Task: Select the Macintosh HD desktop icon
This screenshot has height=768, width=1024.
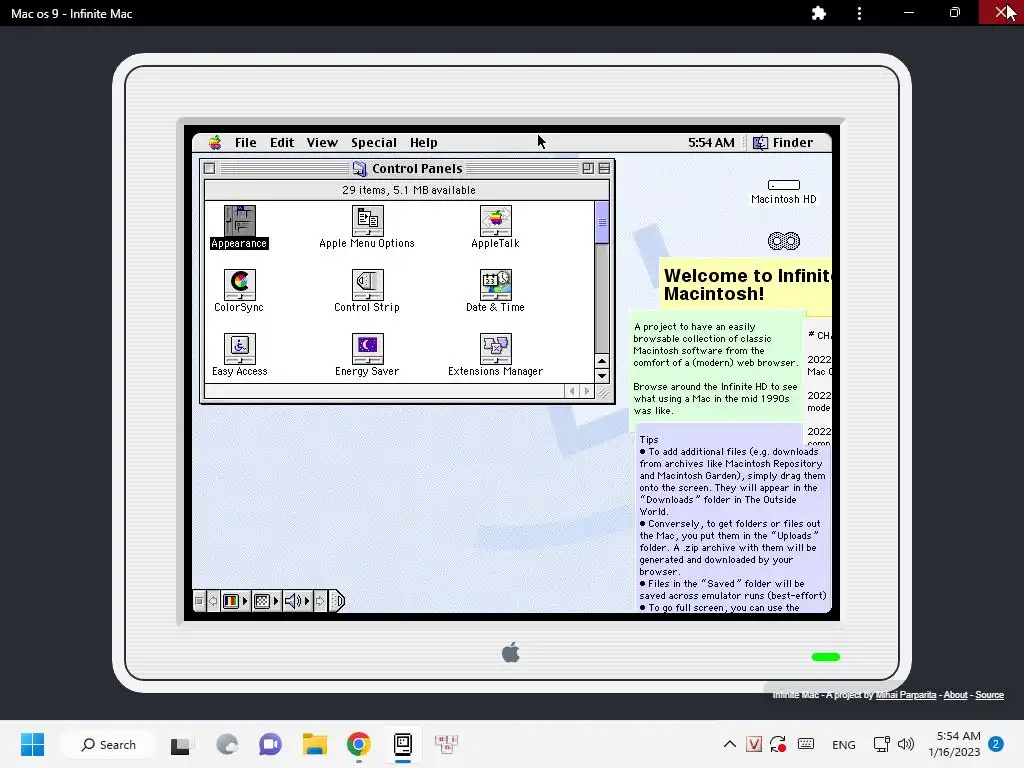Action: 784,185
